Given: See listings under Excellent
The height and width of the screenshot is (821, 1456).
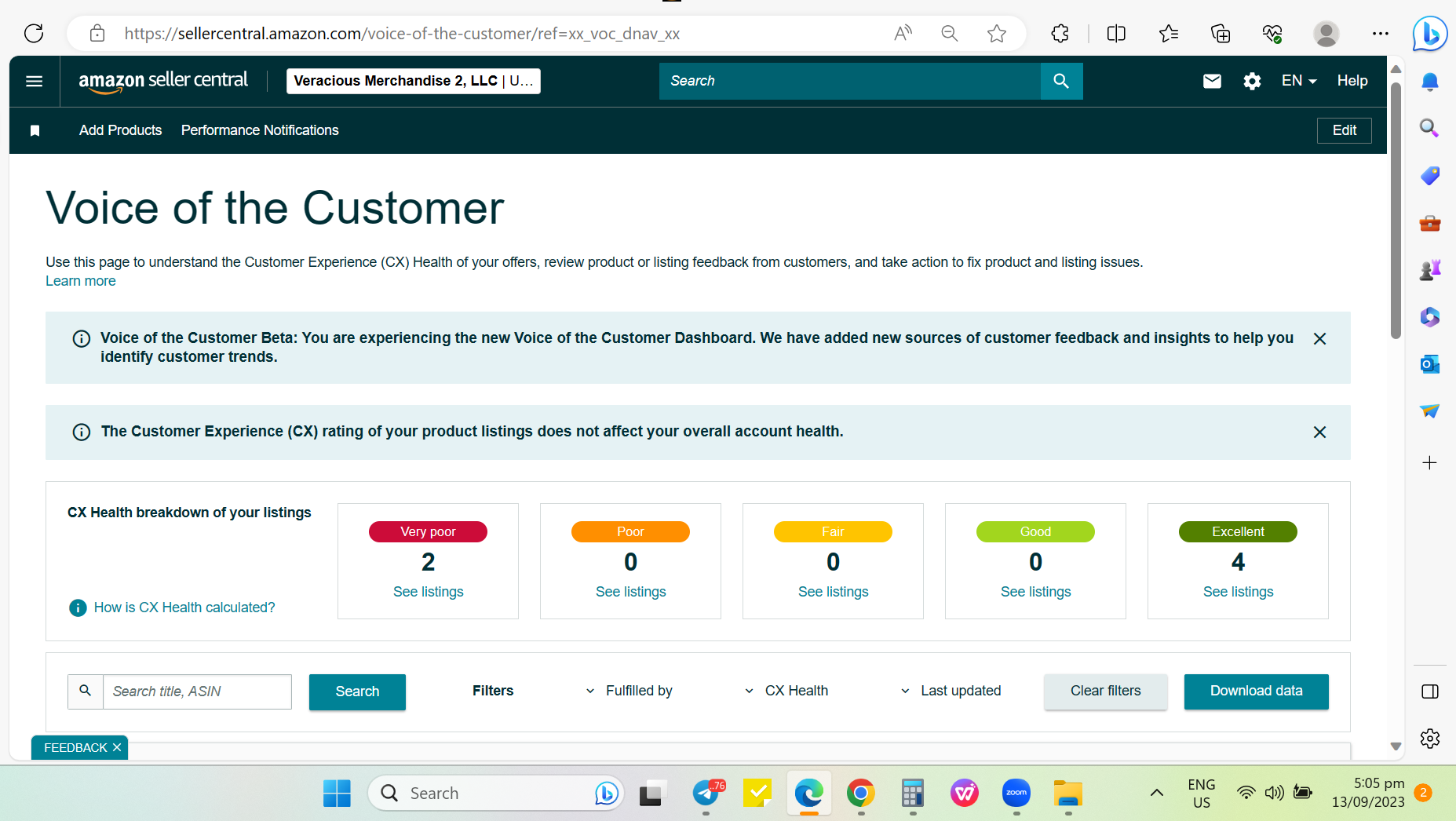Looking at the screenshot, I should [x=1239, y=592].
